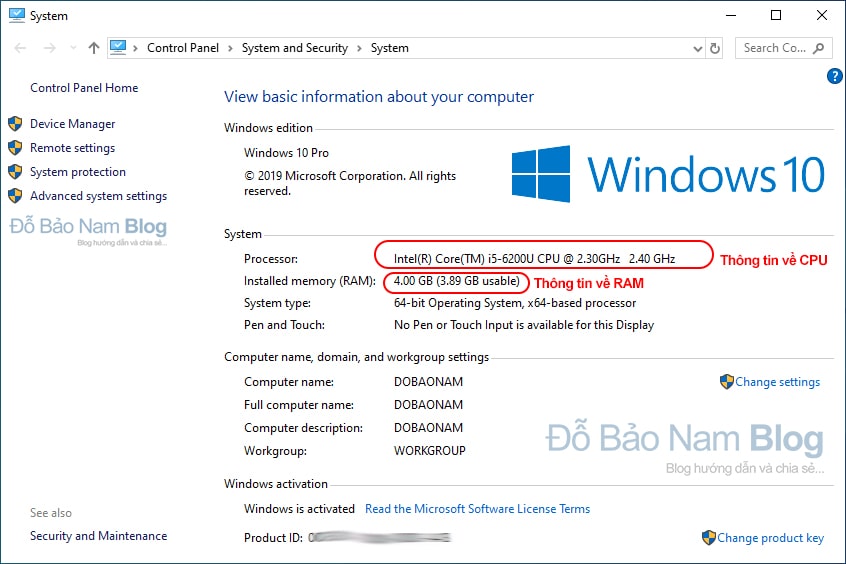Open Security and Maintenance link

98,536
